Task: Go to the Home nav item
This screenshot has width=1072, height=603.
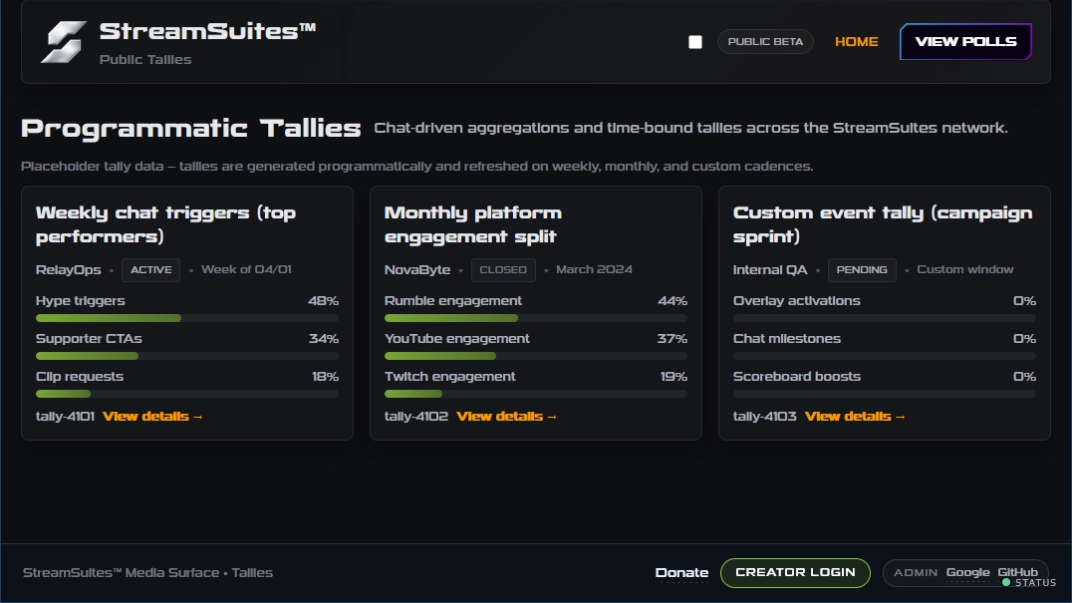Action: (x=856, y=42)
